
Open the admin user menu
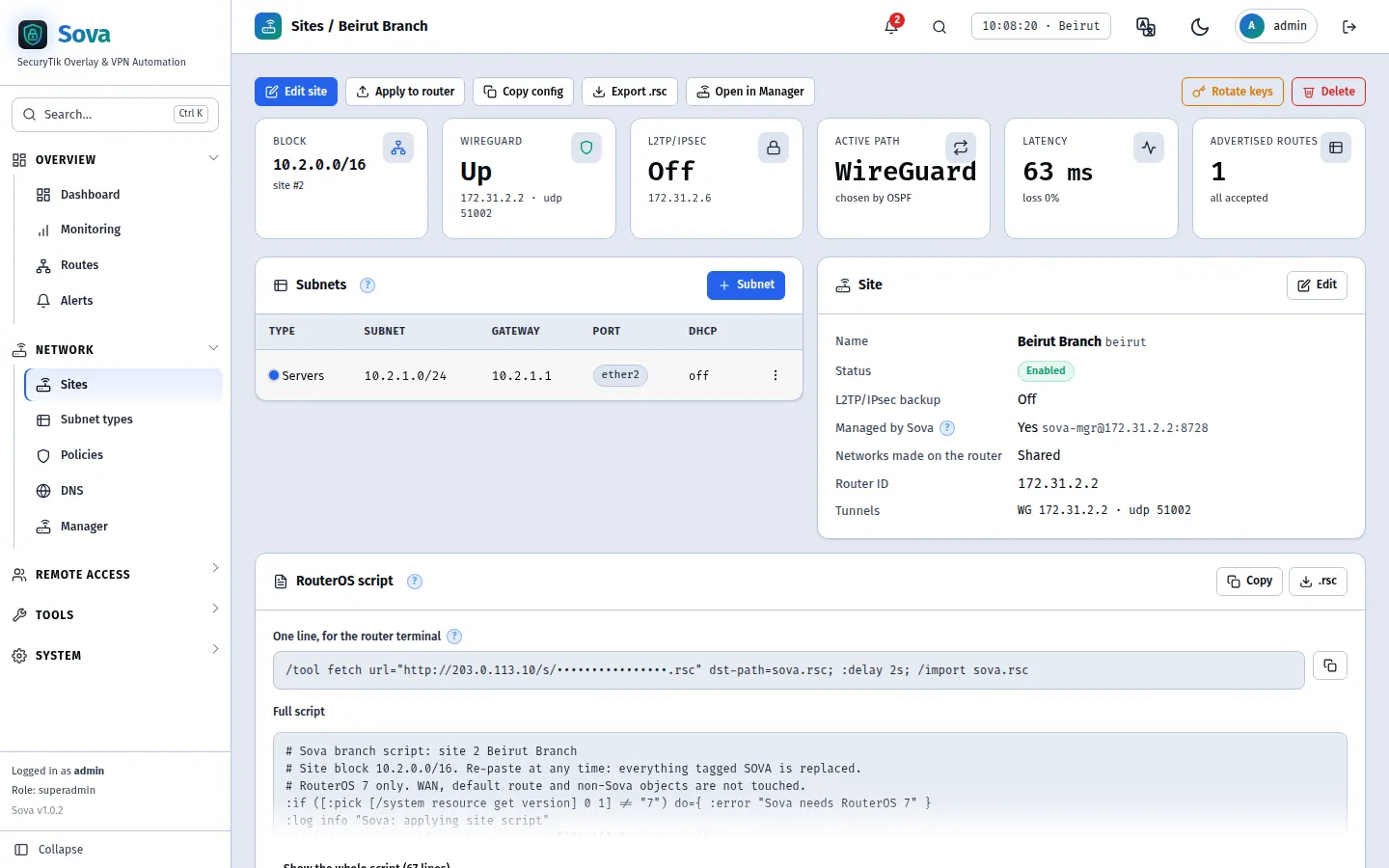point(1276,26)
